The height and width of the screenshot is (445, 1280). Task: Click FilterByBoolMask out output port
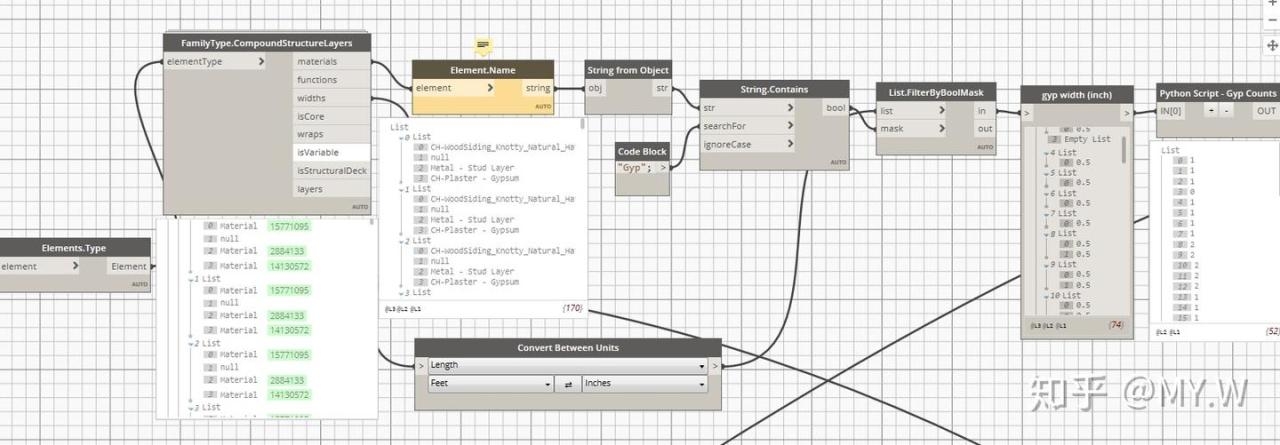pos(984,129)
